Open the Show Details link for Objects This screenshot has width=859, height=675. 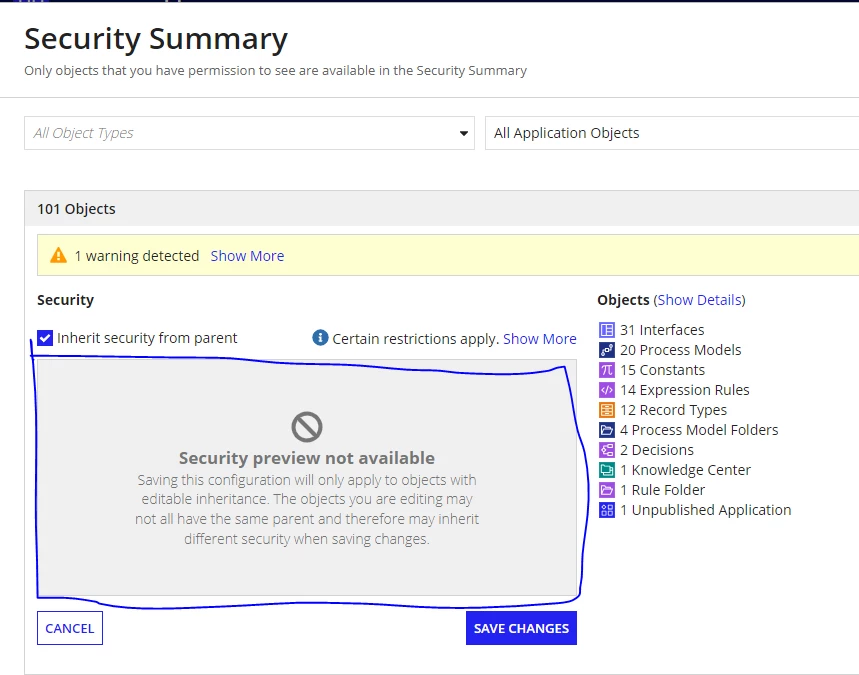pos(700,300)
